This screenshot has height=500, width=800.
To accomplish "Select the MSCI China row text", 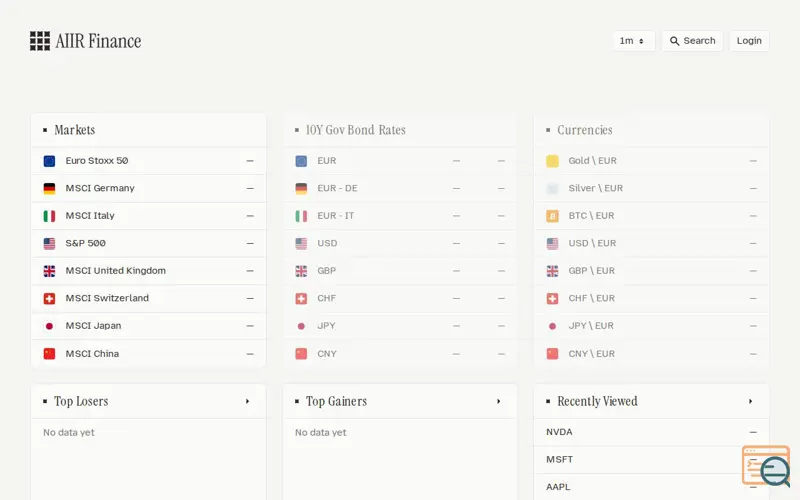I will click(x=92, y=354).
